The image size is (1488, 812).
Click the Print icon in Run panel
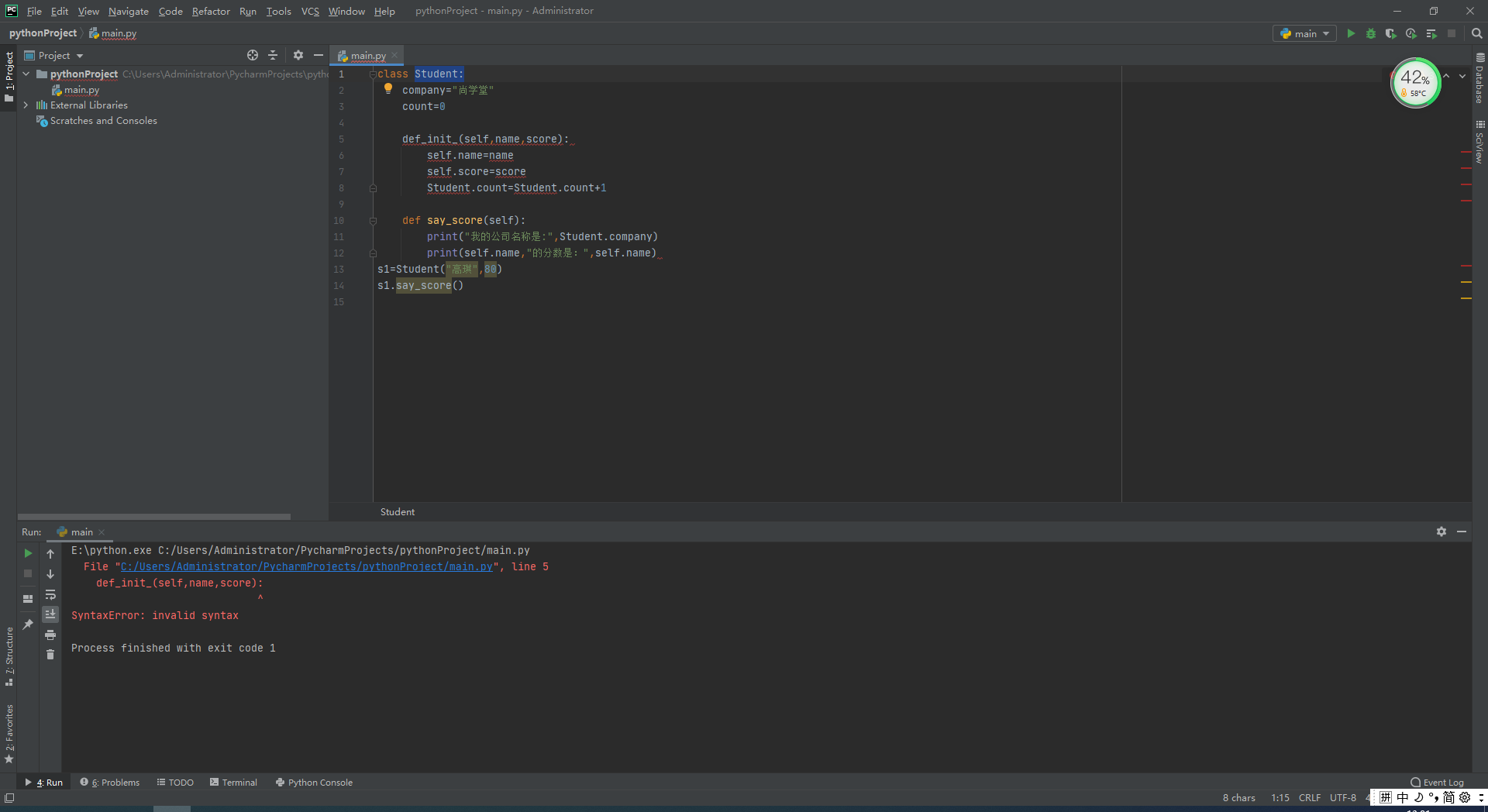click(x=50, y=635)
